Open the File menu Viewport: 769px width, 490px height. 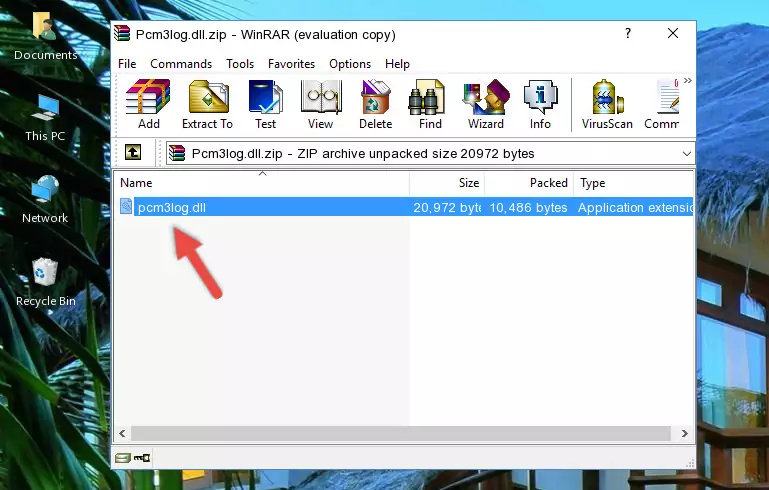(x=127, y=64)
